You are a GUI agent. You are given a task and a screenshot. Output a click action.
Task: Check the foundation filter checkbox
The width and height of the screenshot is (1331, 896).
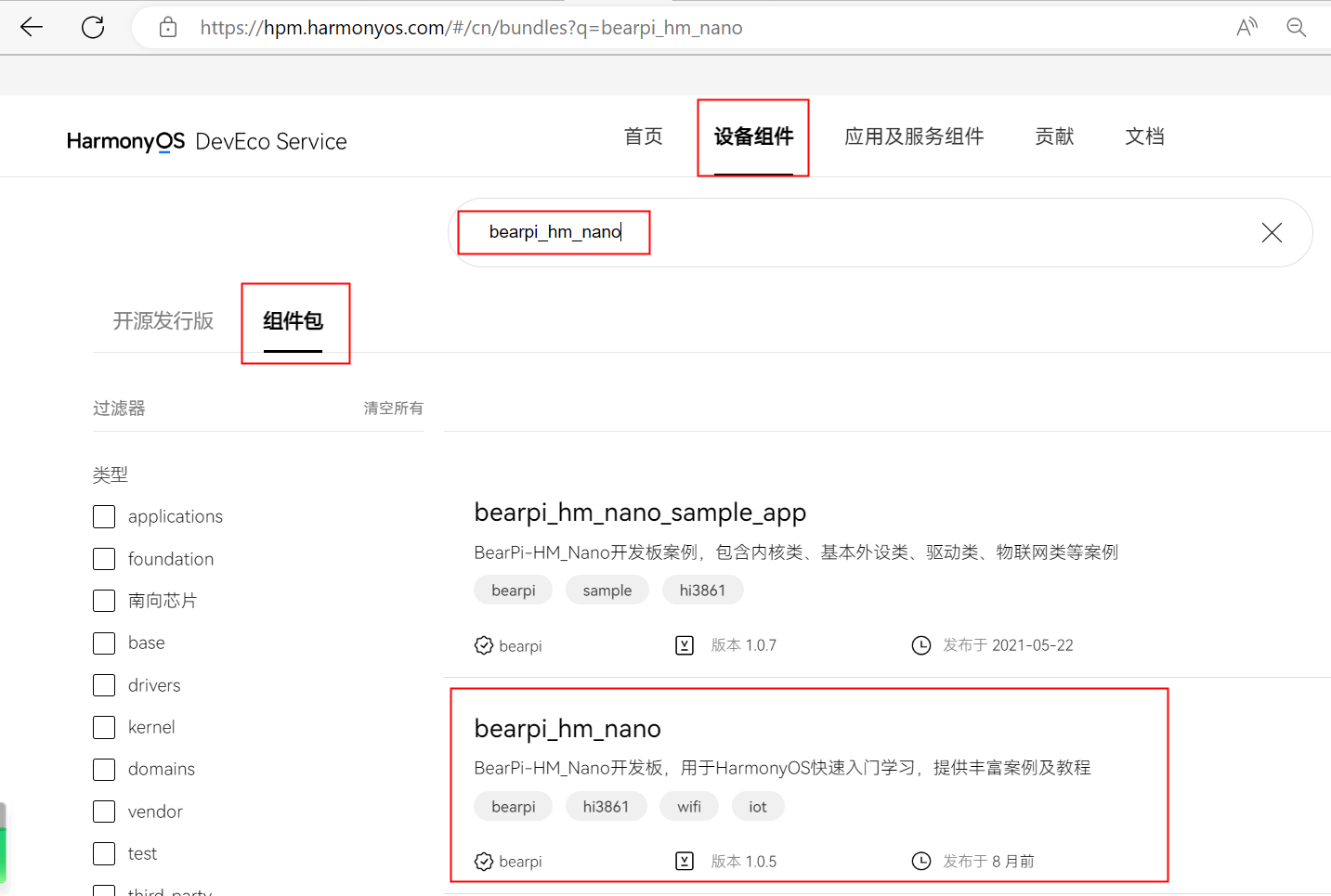click(104, 559)
